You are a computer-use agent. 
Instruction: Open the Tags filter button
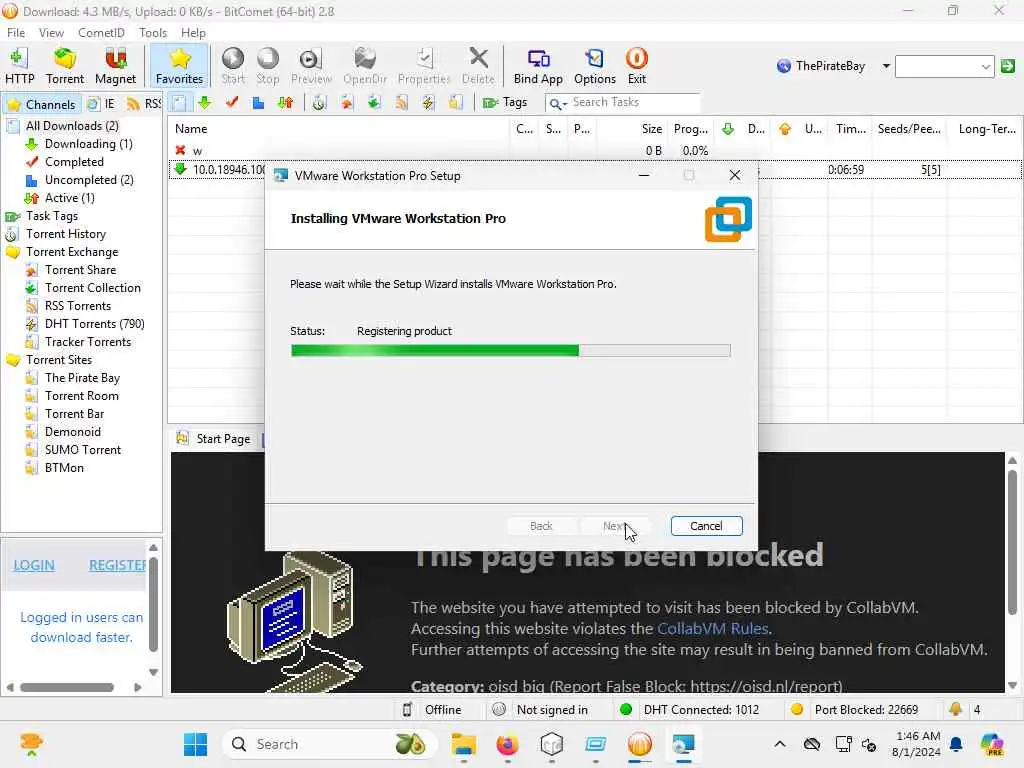[x=505, y=103]
